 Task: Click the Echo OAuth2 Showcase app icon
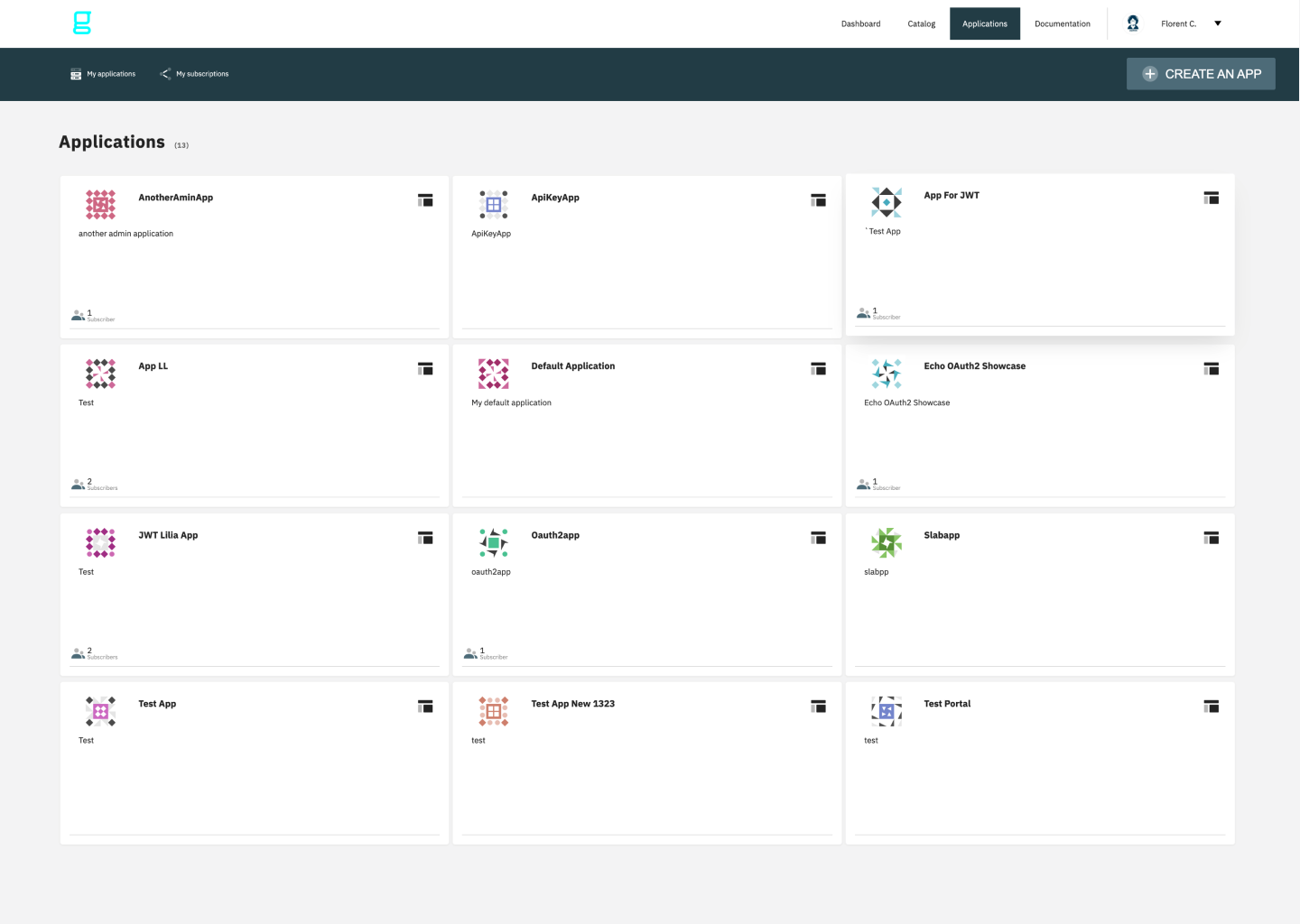click(887, 373)
